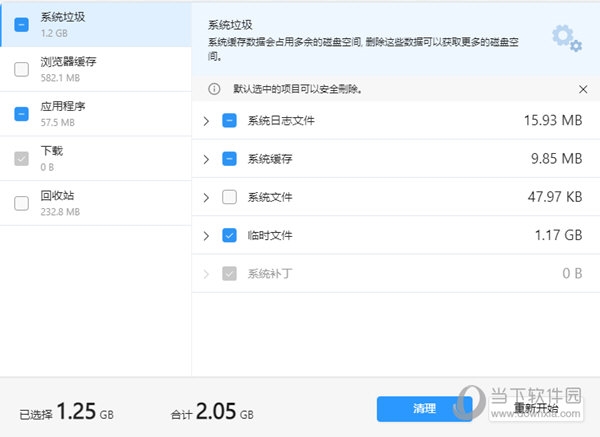This screenshot has height=437, width=600.
Task: Toggle the 系统缓存 checkbox
Action: click(229, 159)
